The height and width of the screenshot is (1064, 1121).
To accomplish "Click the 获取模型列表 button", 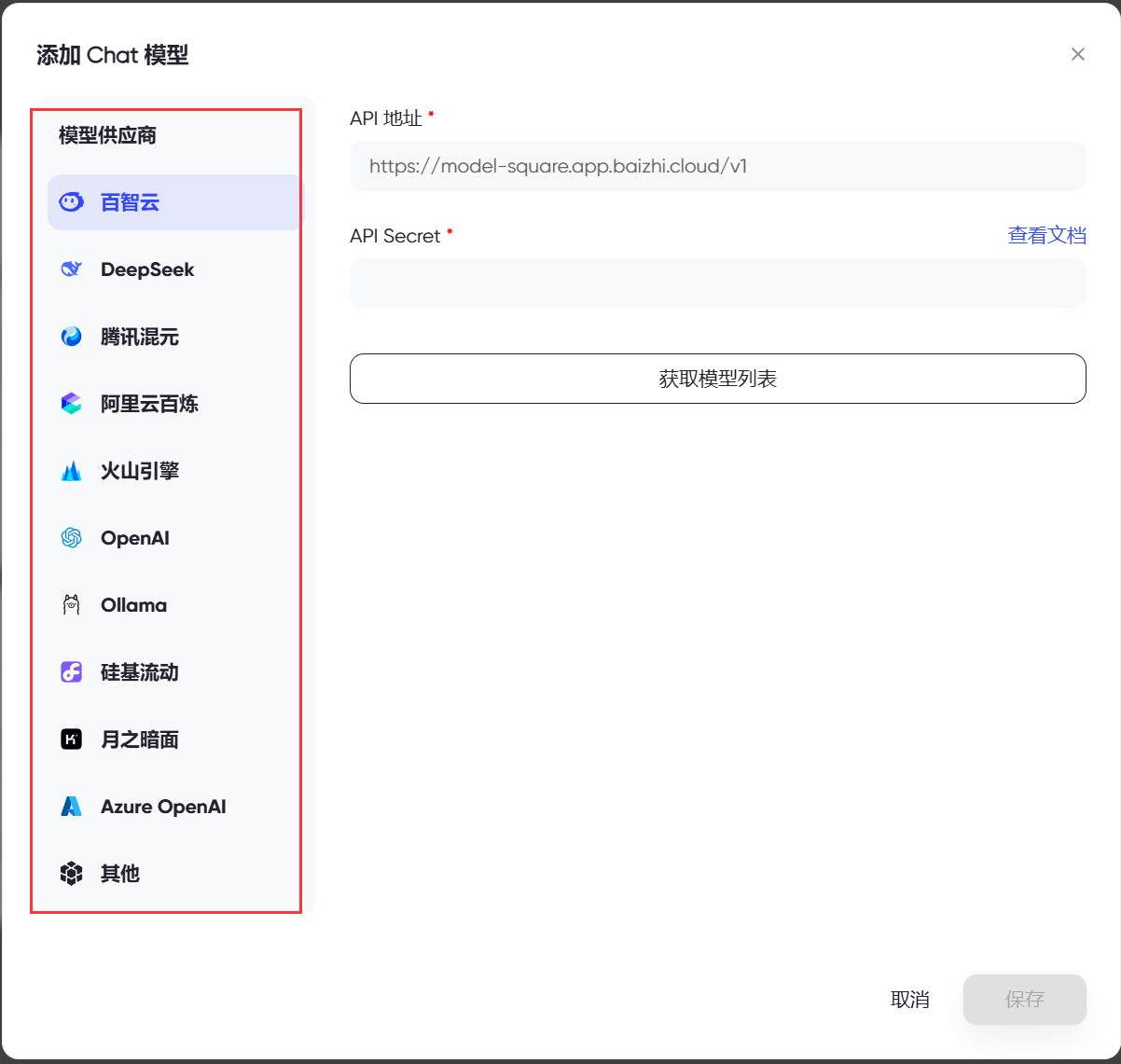I will (718, 379).
